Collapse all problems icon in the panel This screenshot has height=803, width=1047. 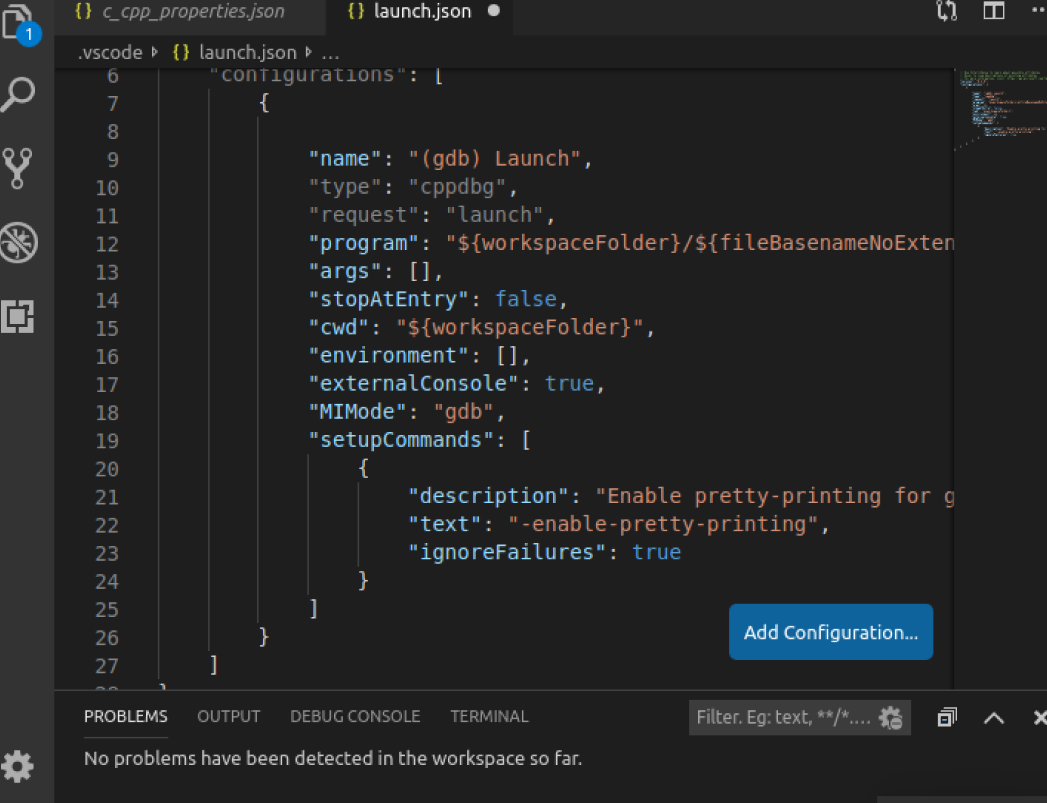click(947, 718)
